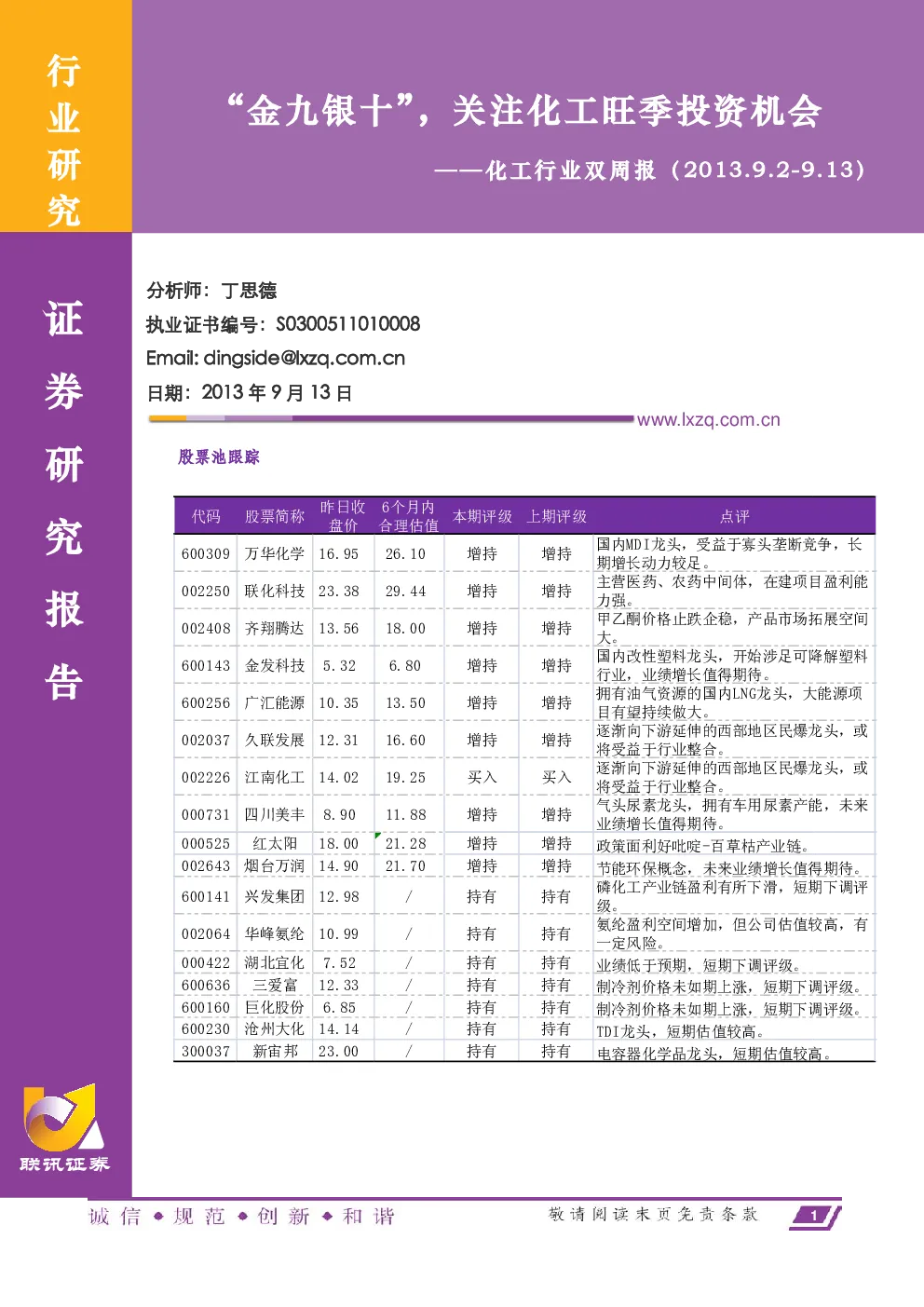This screenshot has height=1307, width=924.
Task: Click the page number 1 badge
Action: coord(815,1216)
